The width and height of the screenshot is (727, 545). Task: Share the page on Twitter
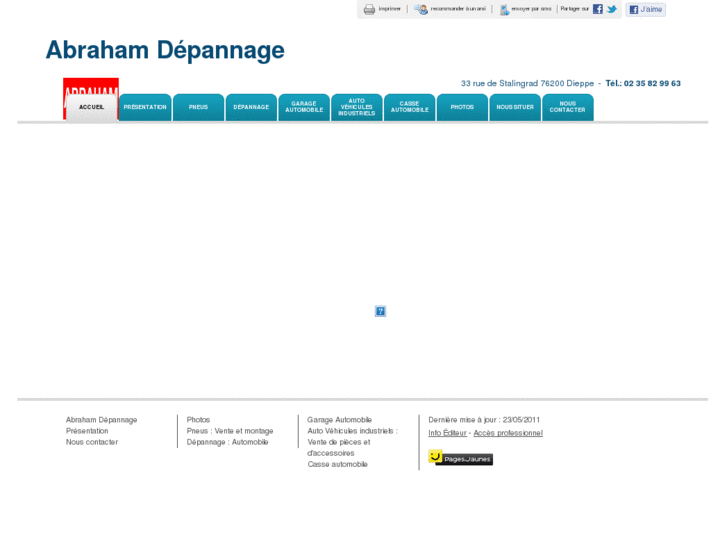(x=612, y=9)
